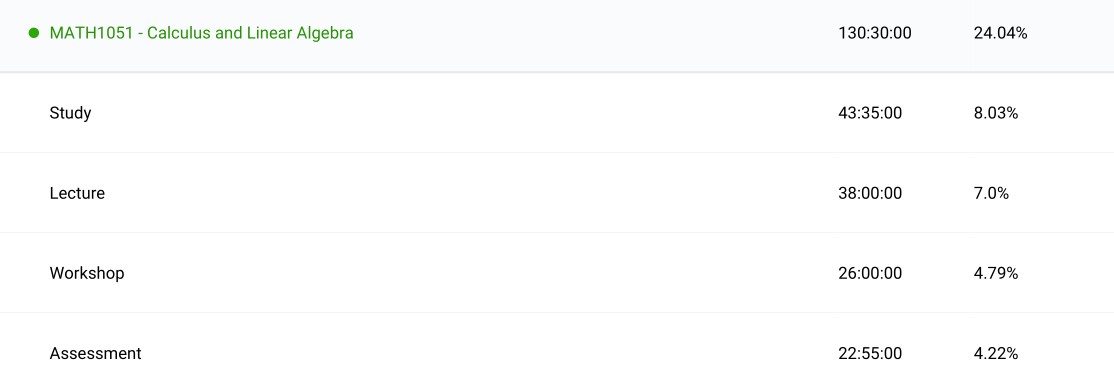Click the Workshop duration 26:00:00
The image size is (1114, 383).
[x=870, y=274]
